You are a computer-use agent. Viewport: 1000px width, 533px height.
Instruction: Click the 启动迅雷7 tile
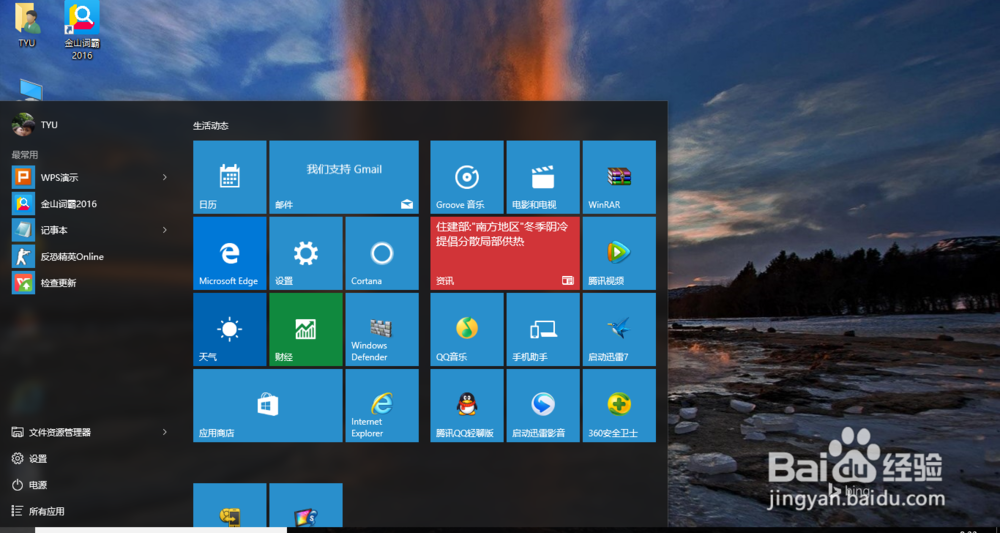pyautogui.click(x=619, y=330)
